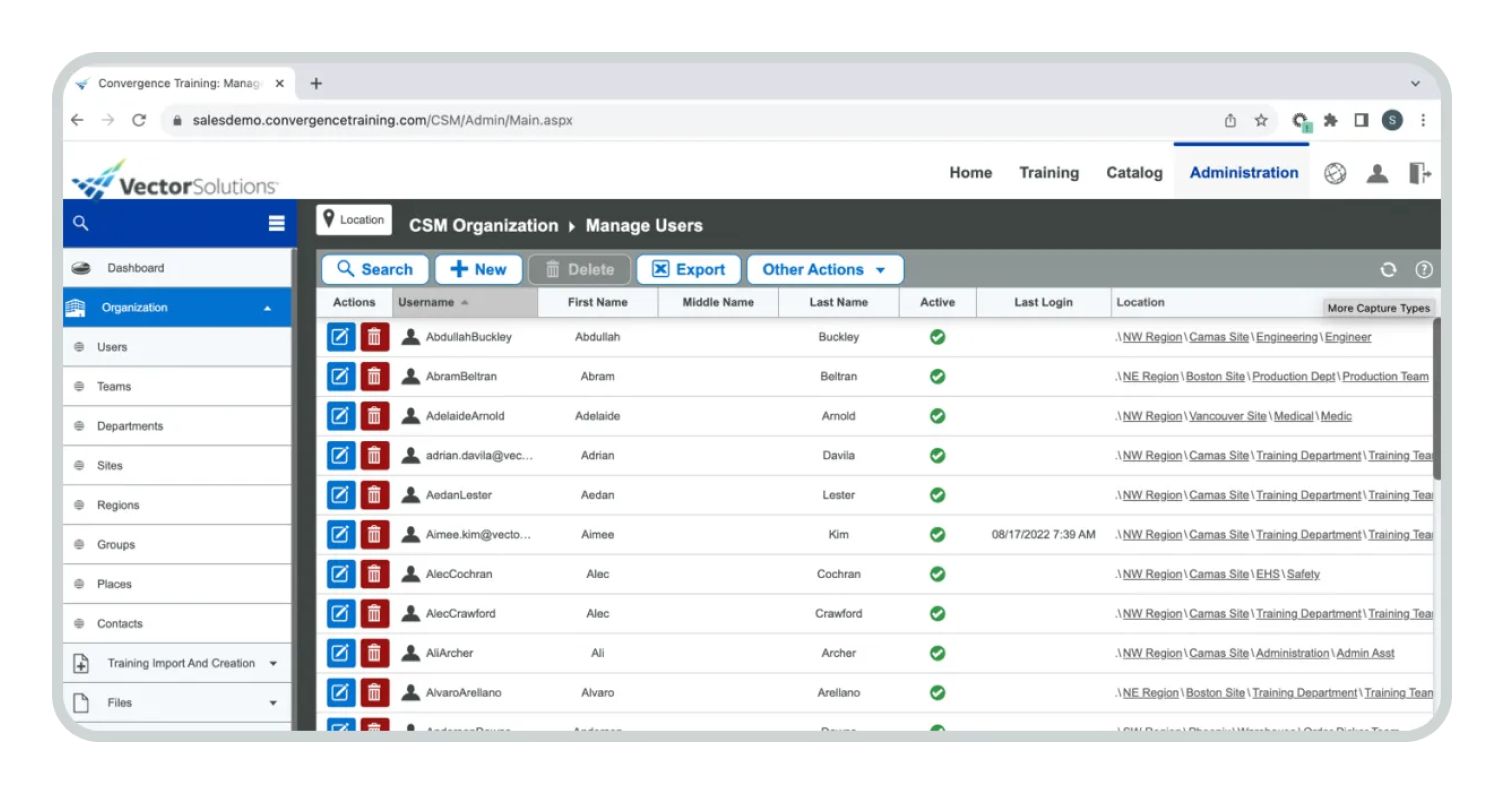
Task: Open Boston Site link in AbramBeltran row
Action: pos(1215,377)
